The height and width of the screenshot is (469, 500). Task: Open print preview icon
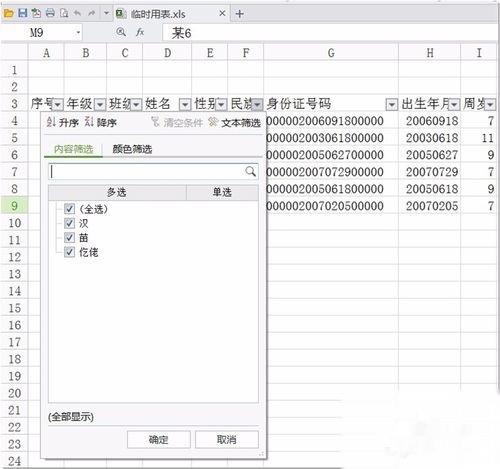[x=64, y=13]
